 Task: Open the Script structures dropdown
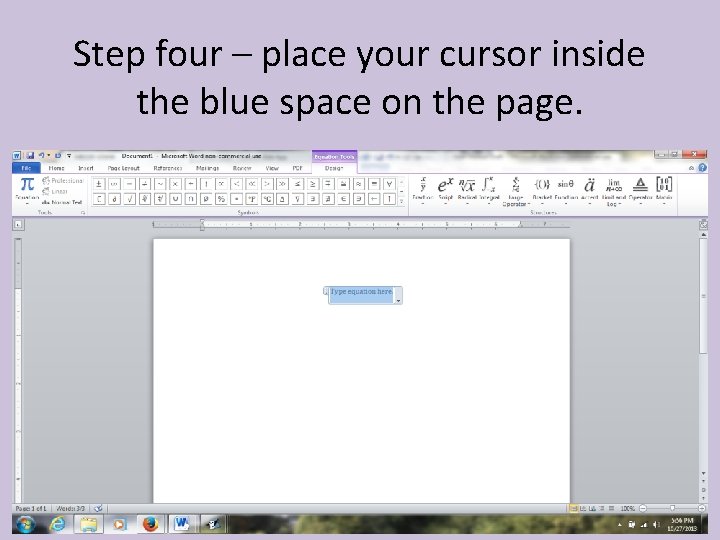coord(445,191)
